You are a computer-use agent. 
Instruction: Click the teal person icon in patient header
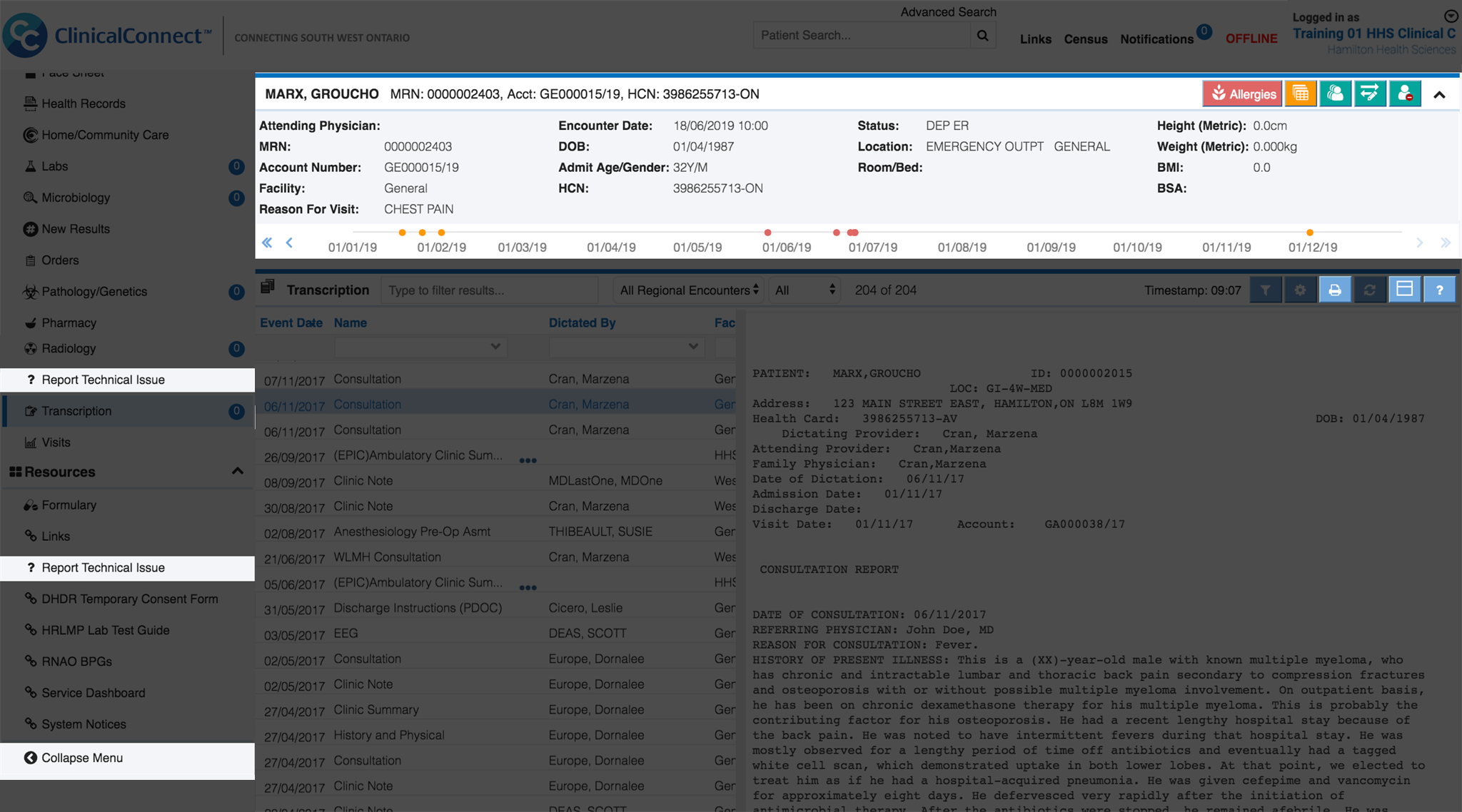pyautogui.click(x=1336, y=93)
